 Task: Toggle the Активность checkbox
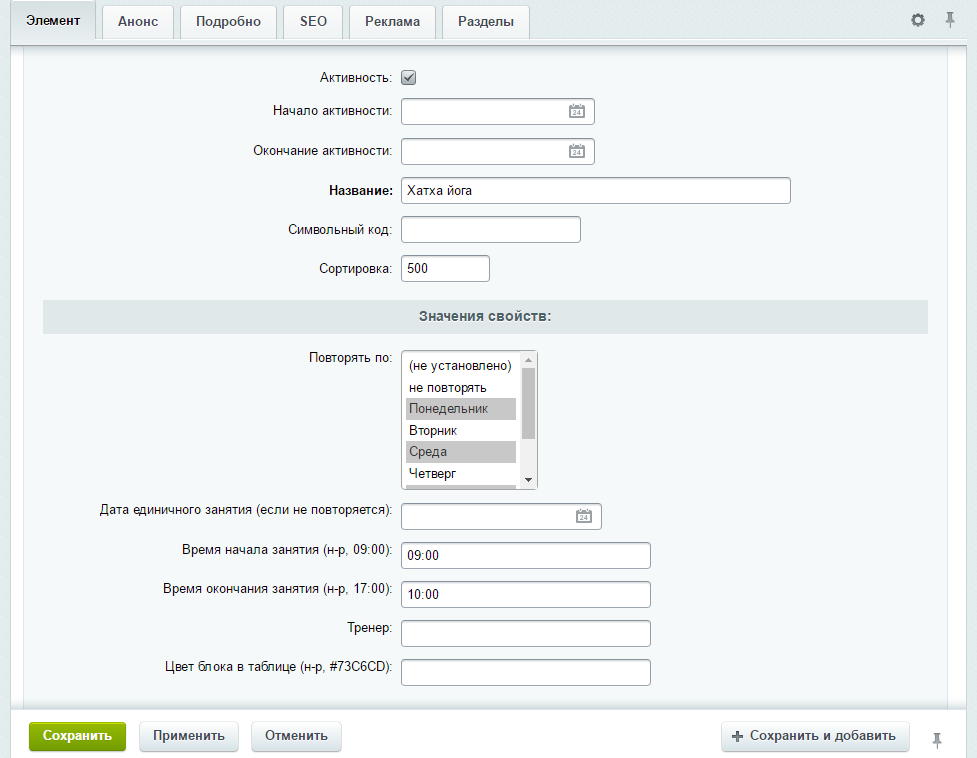(x=409, y=78)
